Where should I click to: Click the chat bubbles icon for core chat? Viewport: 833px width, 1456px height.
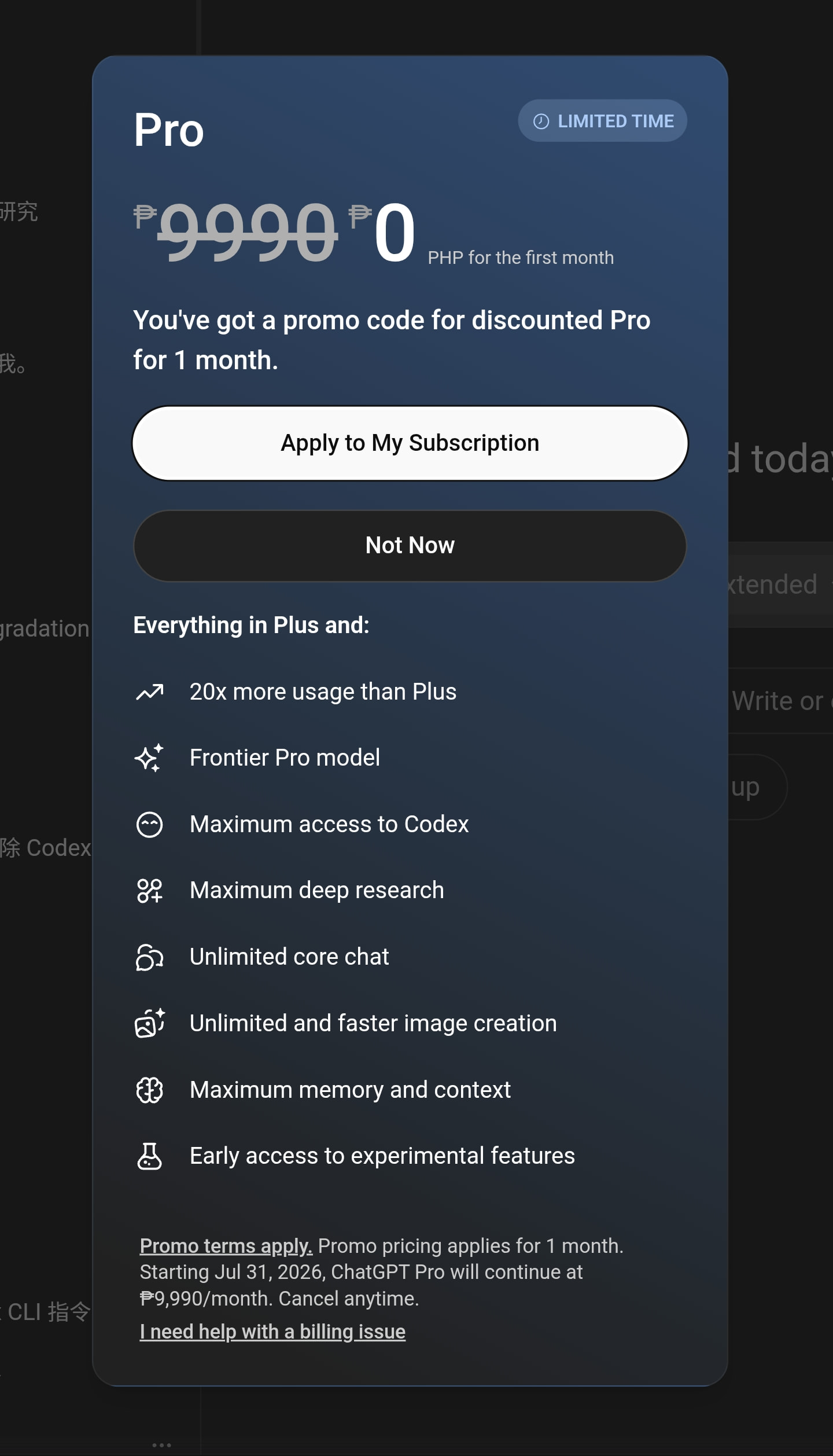tap(150, 957)
